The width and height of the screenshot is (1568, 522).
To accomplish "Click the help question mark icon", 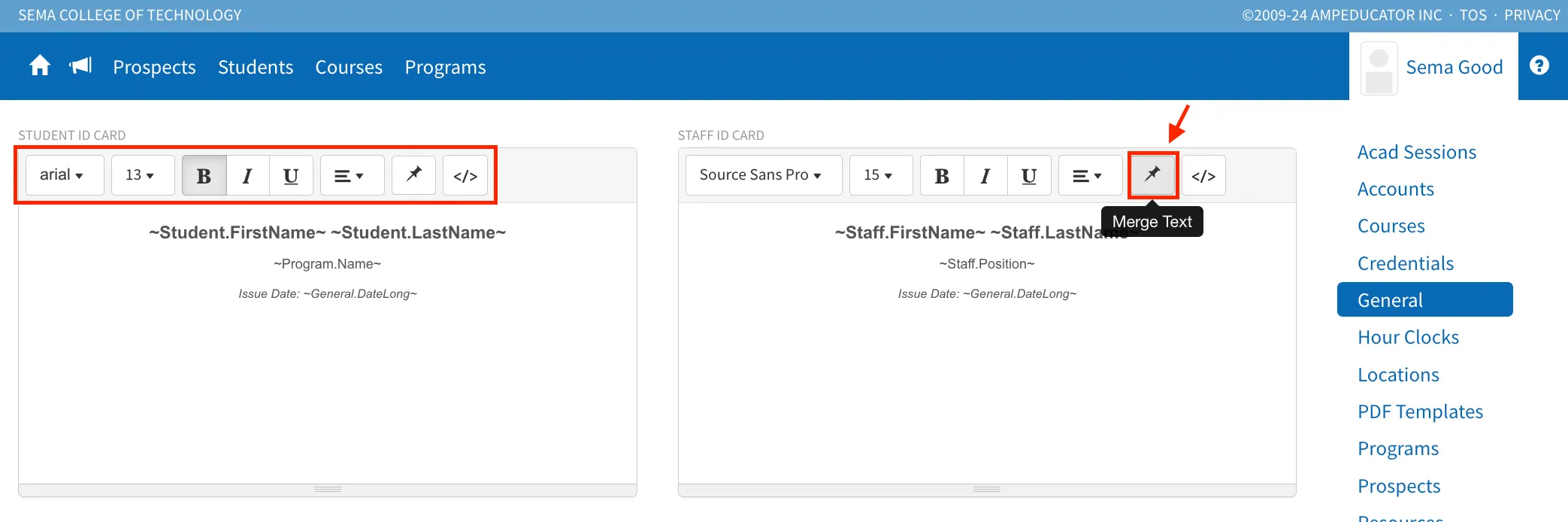I will [1539, 66].
